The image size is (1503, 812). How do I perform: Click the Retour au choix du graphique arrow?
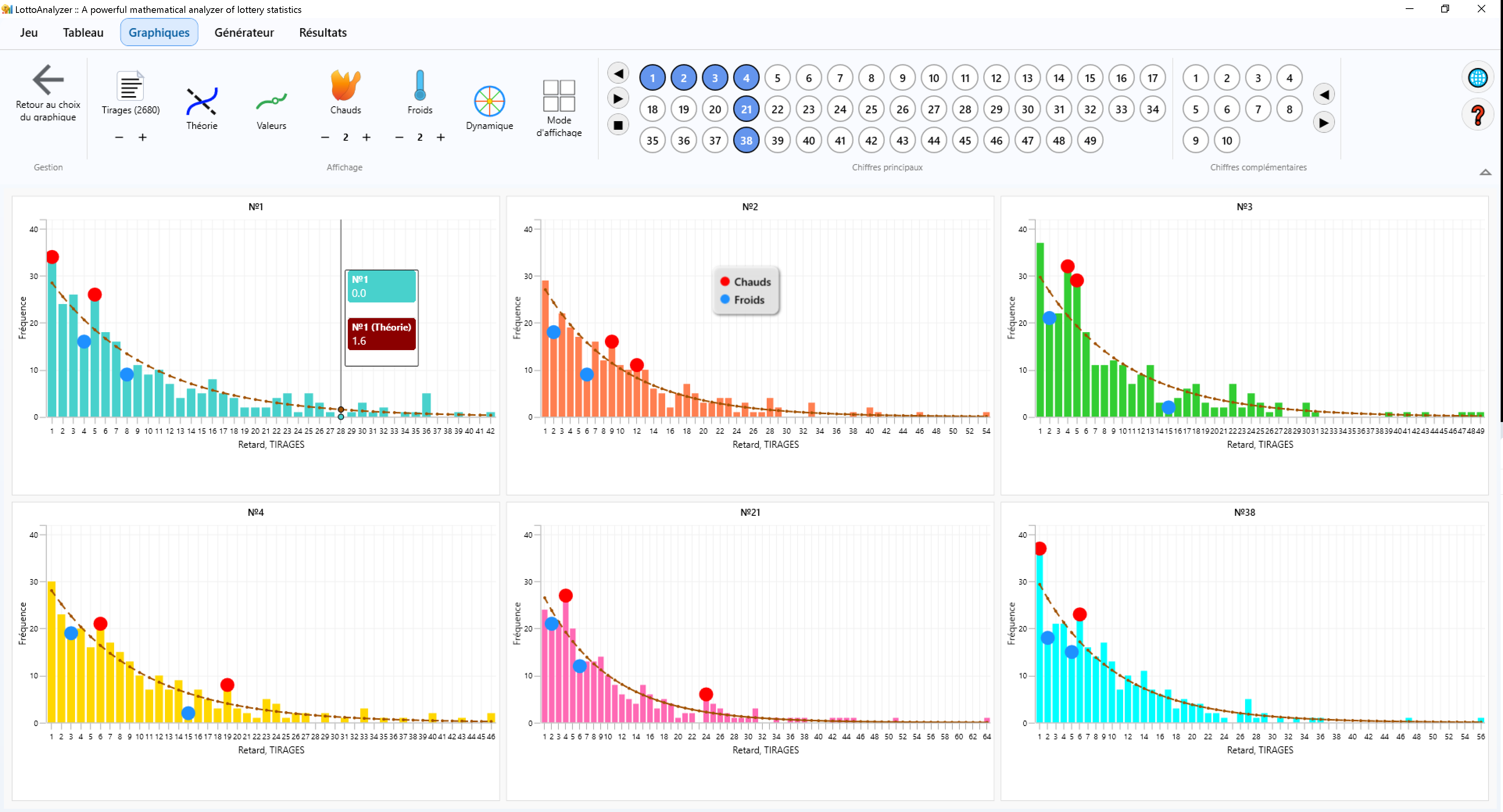click(x=48, y=79)
